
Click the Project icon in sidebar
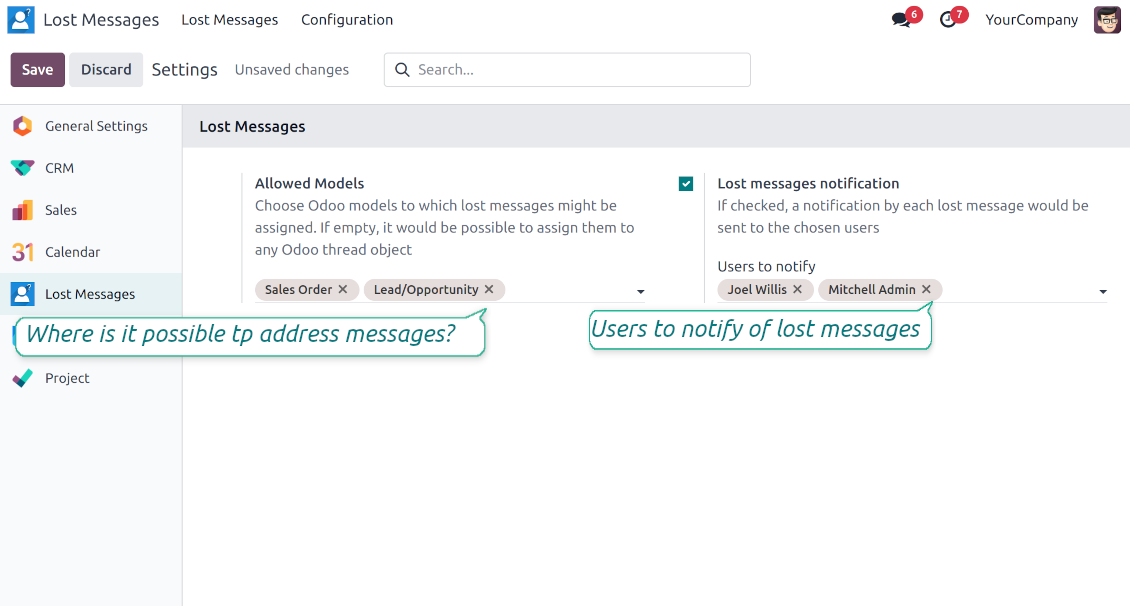click(x=22, y=378)
